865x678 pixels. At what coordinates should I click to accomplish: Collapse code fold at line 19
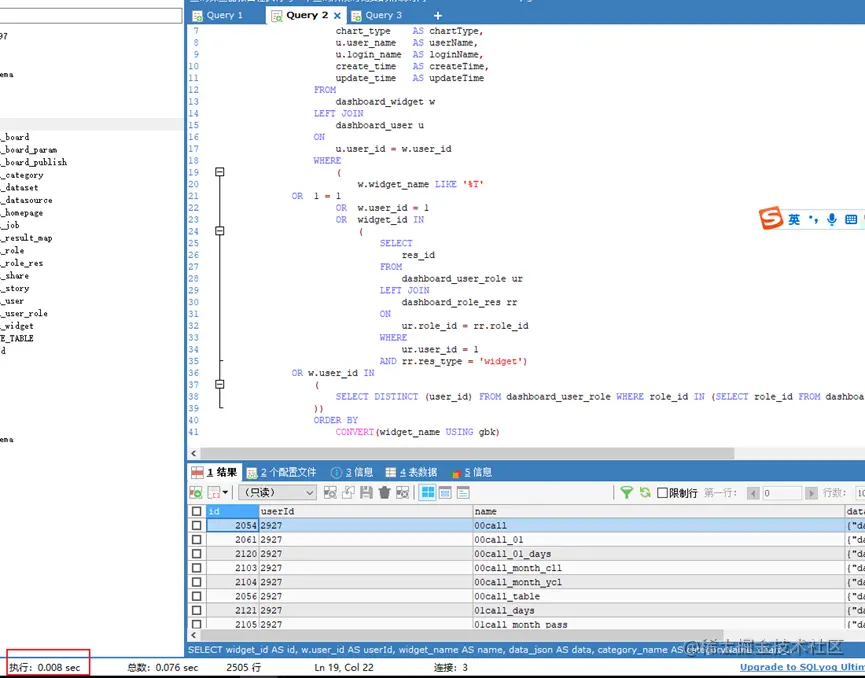tap(219, 172)
